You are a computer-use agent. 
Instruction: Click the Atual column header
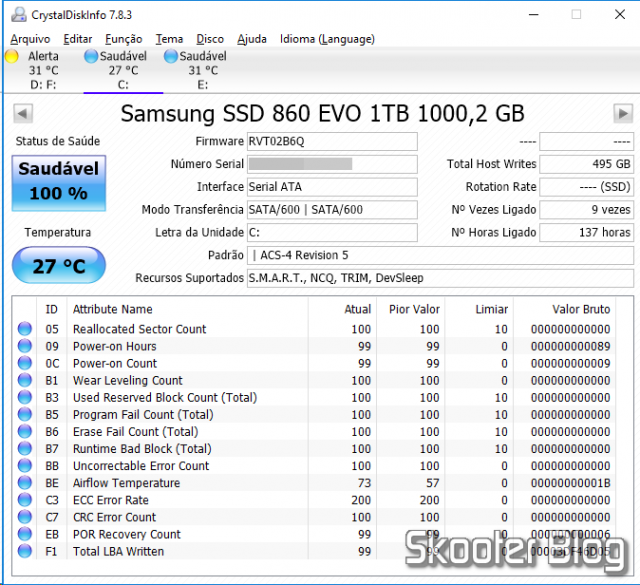(342, 309)
